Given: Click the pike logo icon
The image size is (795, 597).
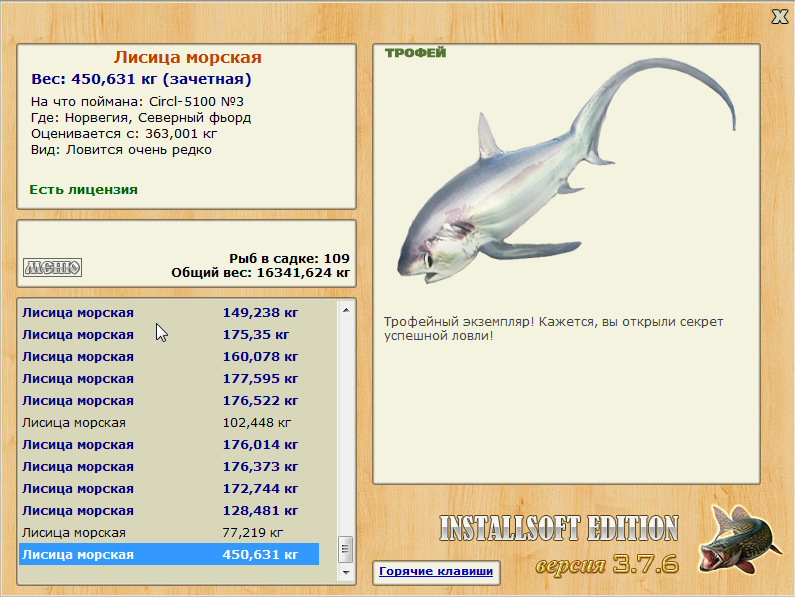Looking at the screenshot, I should click(x=740, y=539).
